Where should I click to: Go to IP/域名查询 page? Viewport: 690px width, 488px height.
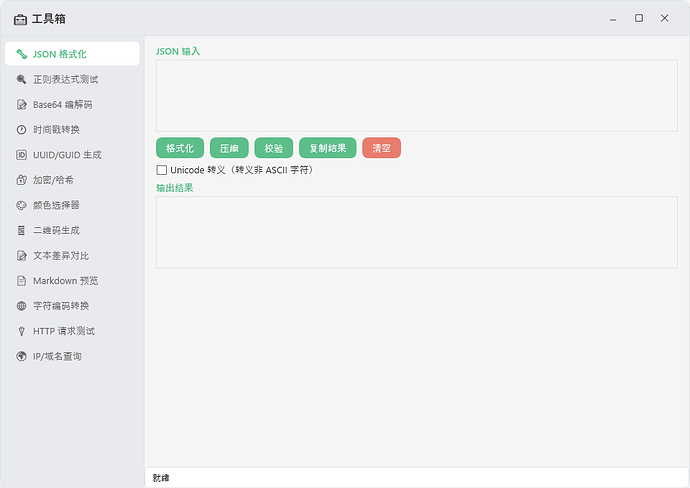tap(72, 356)
